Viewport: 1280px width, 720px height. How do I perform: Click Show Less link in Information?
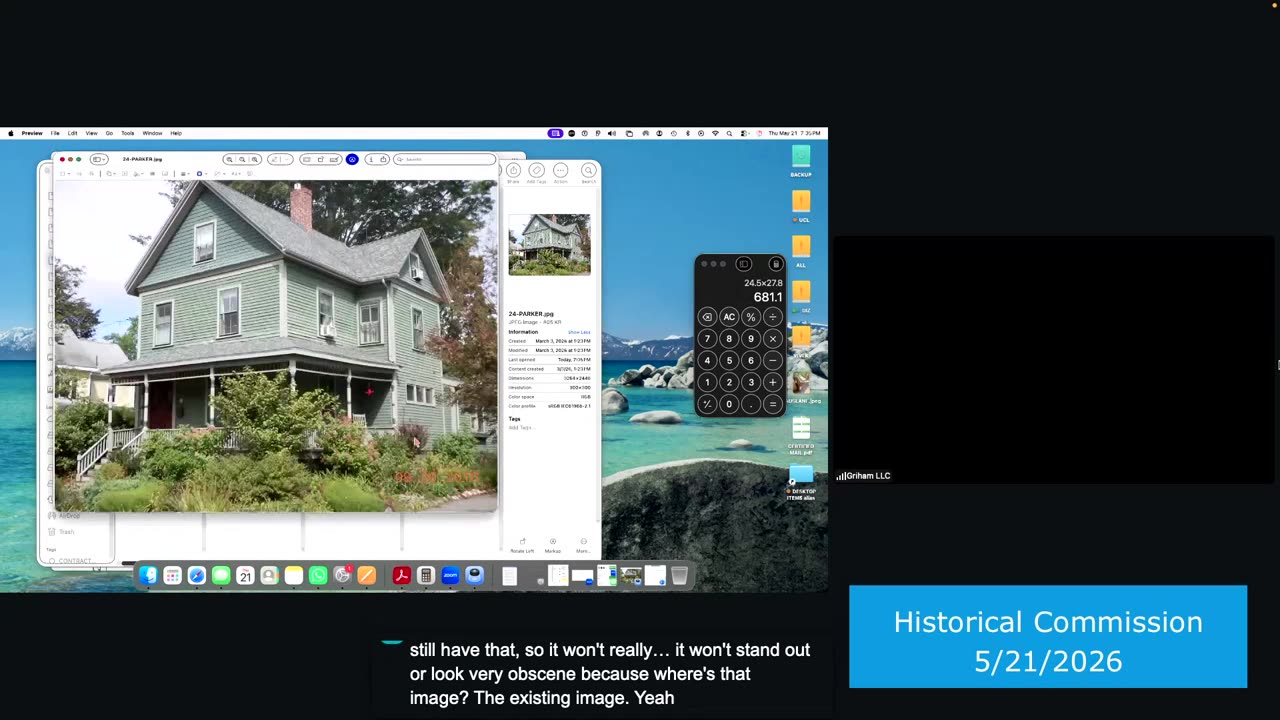pos(579,332)
